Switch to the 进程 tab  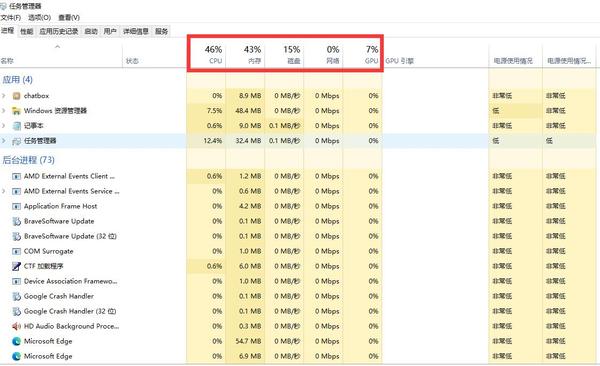click(7, 31)
